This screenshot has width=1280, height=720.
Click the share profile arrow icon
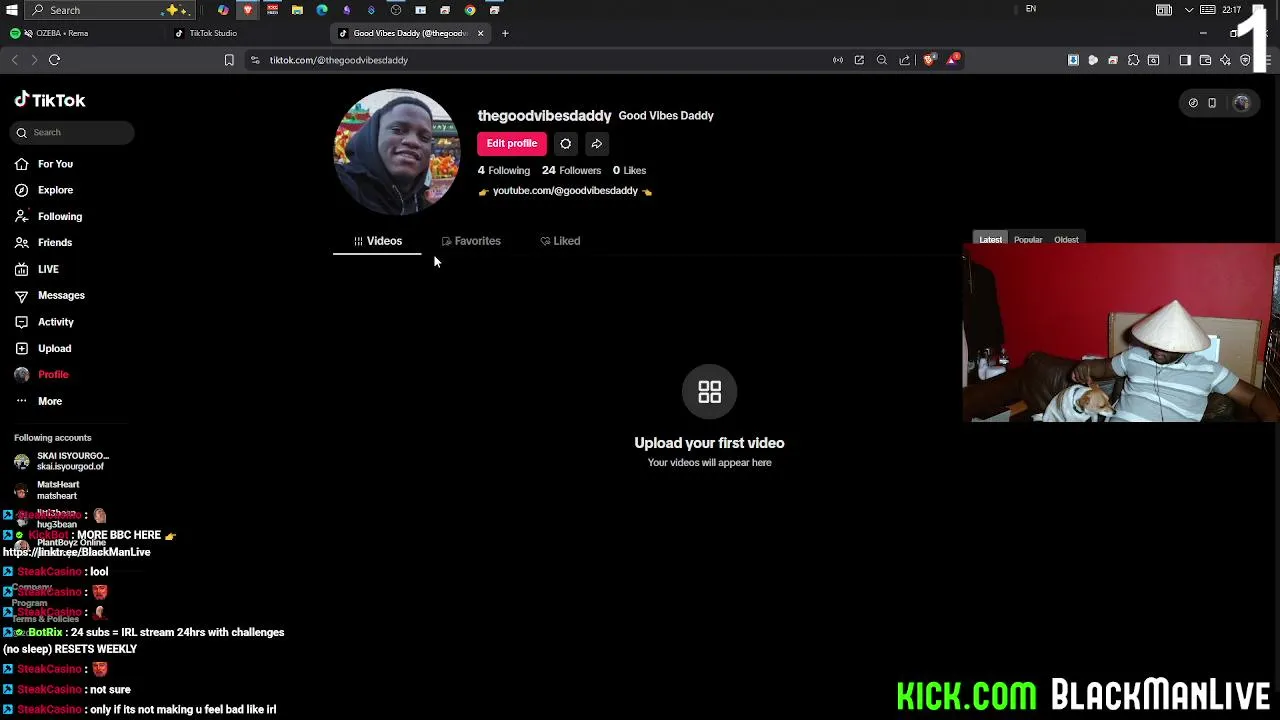point(596,143)
